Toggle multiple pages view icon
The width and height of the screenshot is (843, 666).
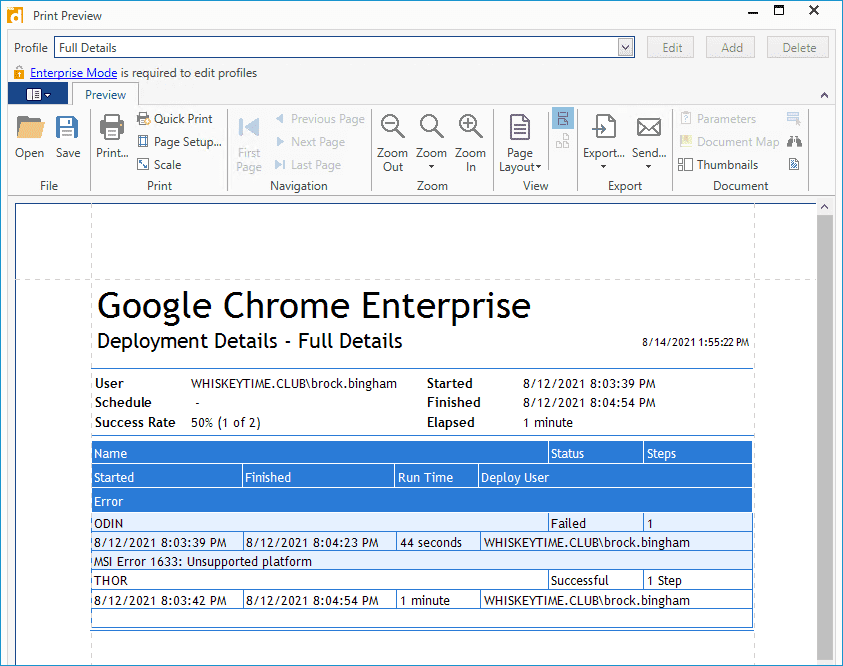pos(563,141)
